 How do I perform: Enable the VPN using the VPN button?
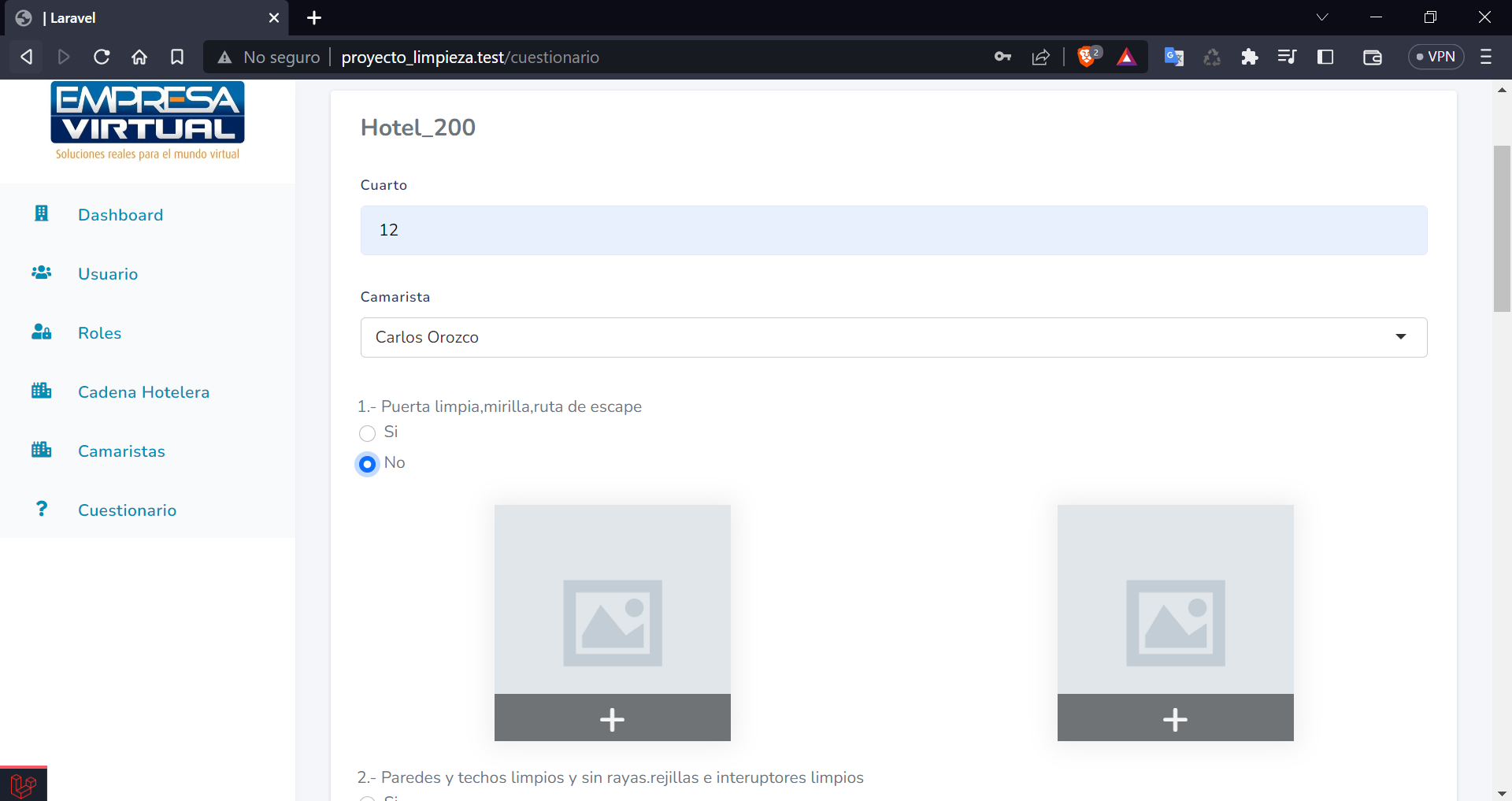pyautogui.click(x=1436, y=56)
